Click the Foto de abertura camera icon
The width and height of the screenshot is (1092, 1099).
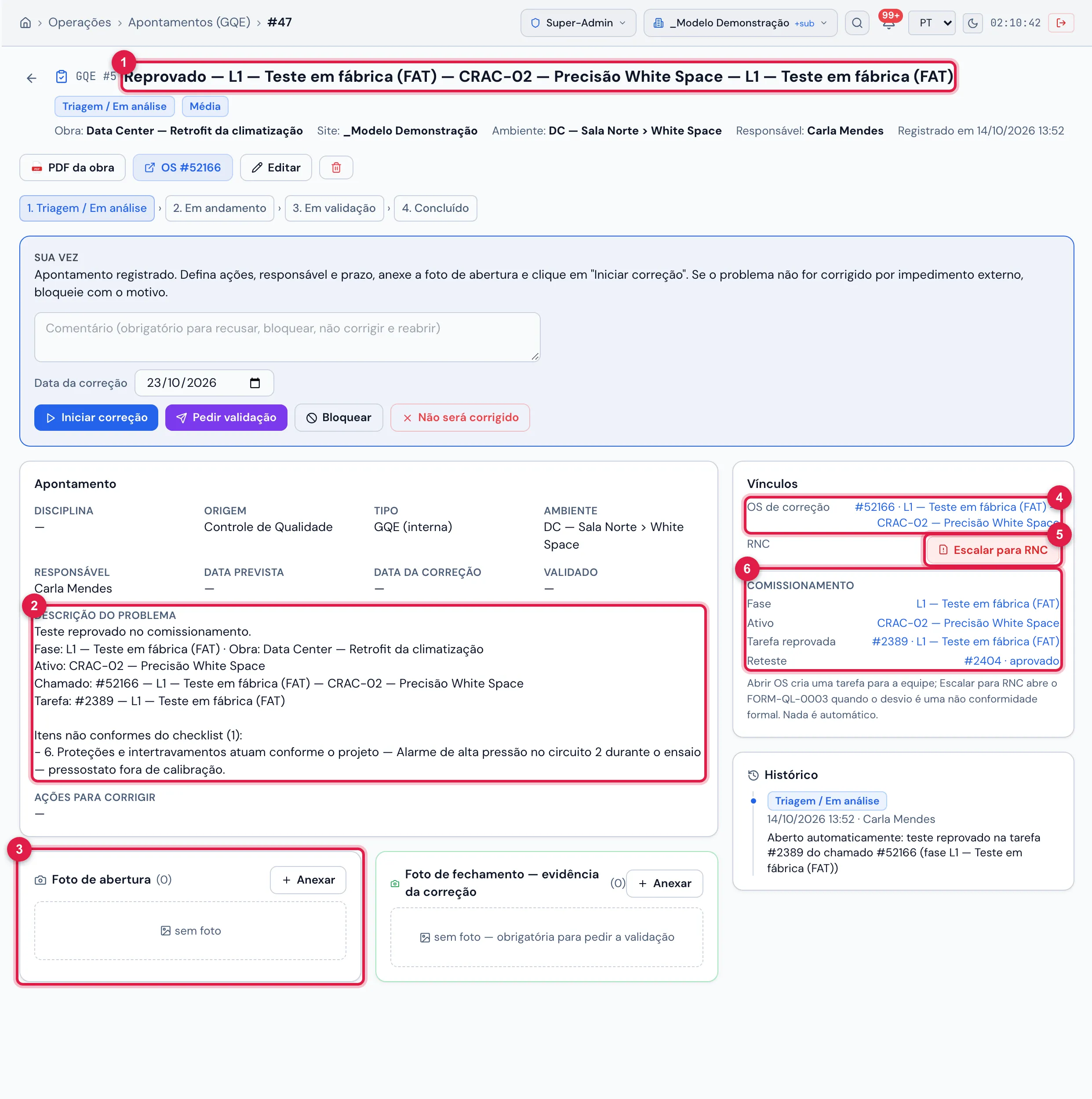point(40,880)
